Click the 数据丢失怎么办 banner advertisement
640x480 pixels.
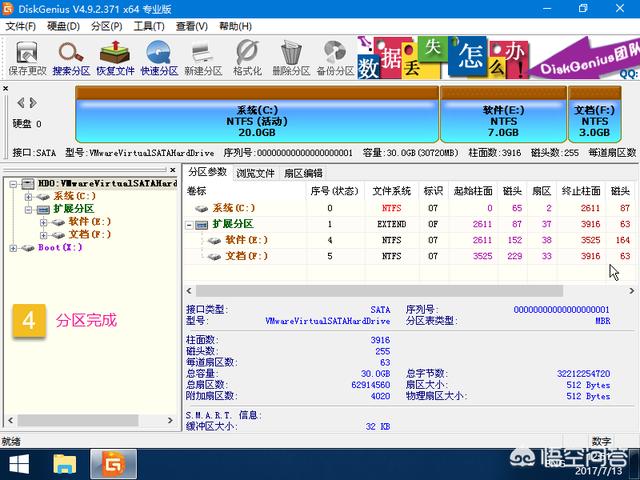(444, 58)
